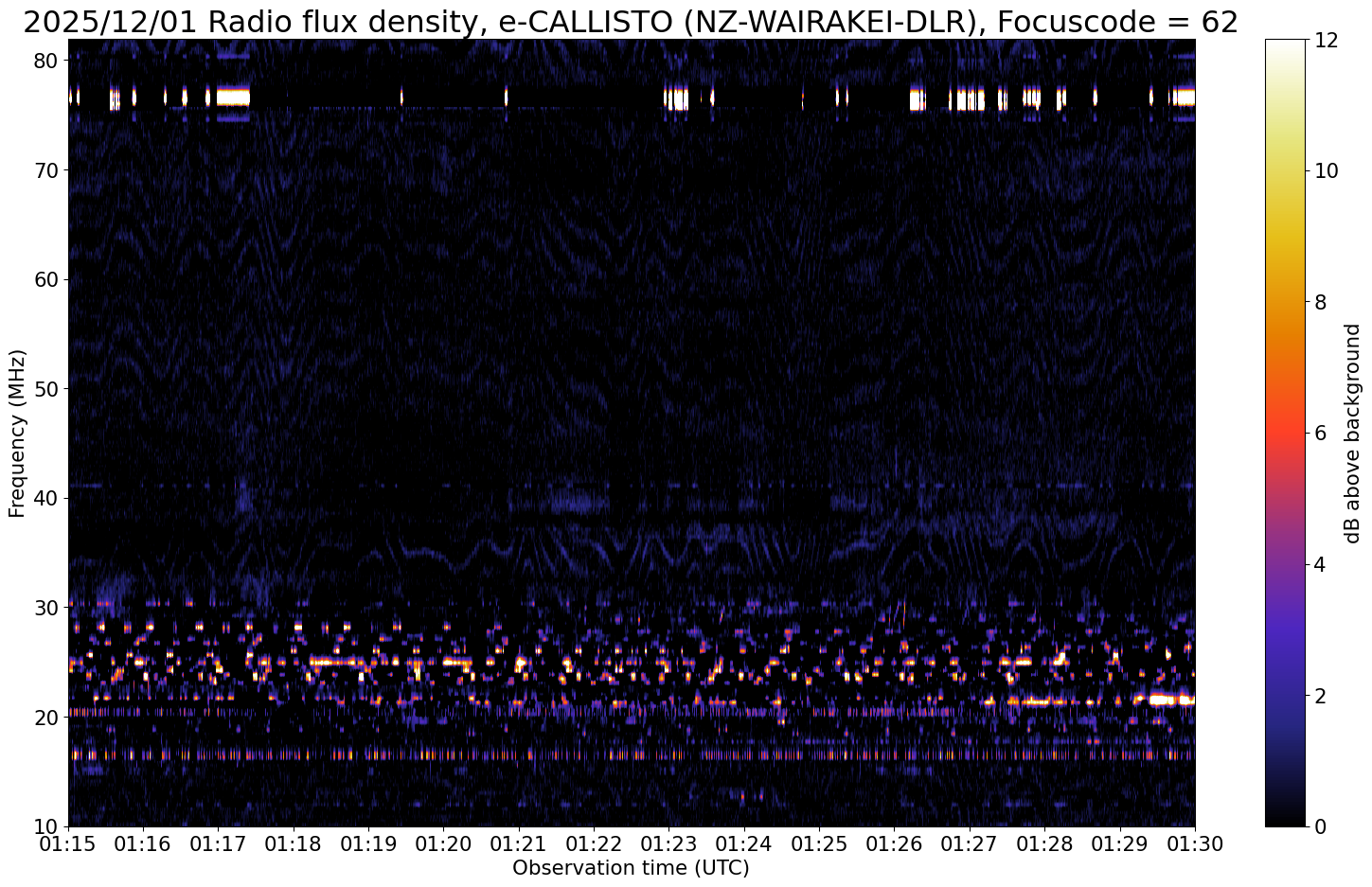Click the 'dB above background' colorbar label
Image resolution: width=1372 pixels, height=887 pixels.
(1352, 433)
